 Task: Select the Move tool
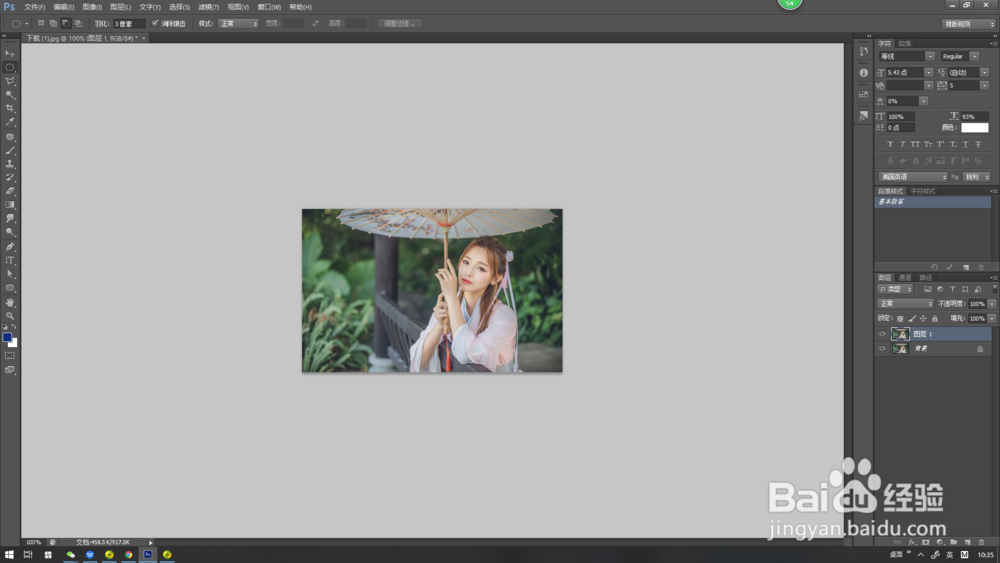[10, 54]
